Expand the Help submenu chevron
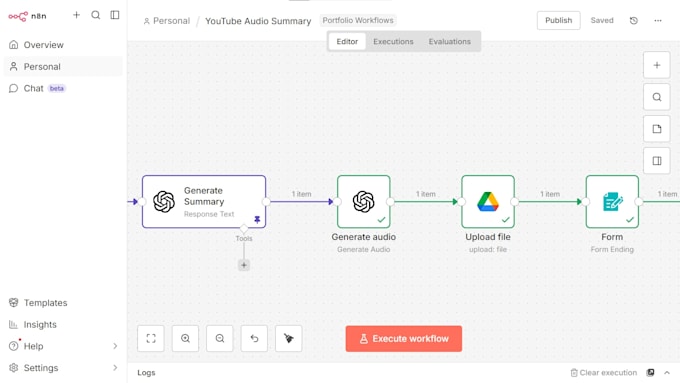The image size is (680, 383). (115, 346)
